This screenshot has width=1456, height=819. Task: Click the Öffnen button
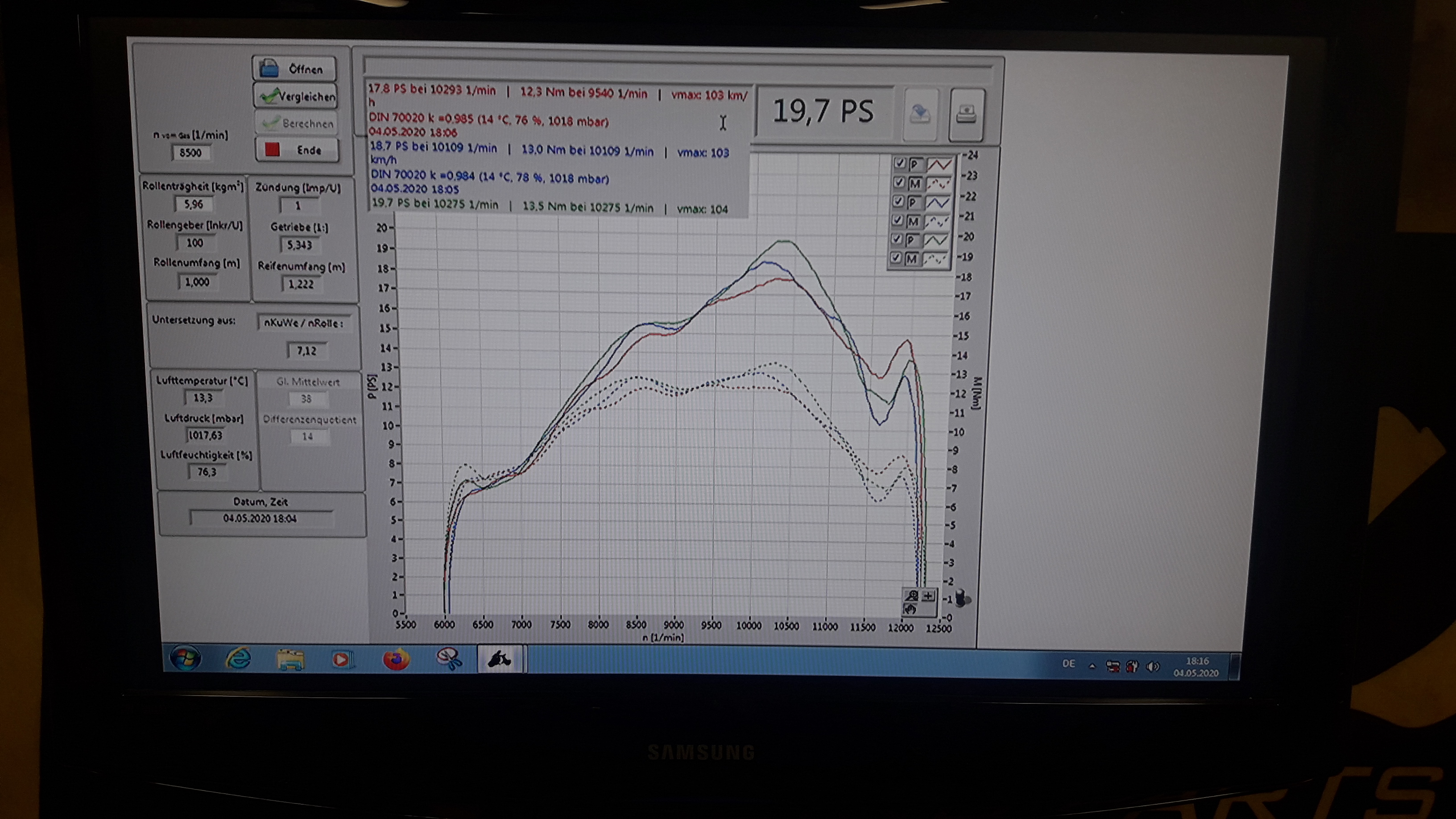pos(294,69)
